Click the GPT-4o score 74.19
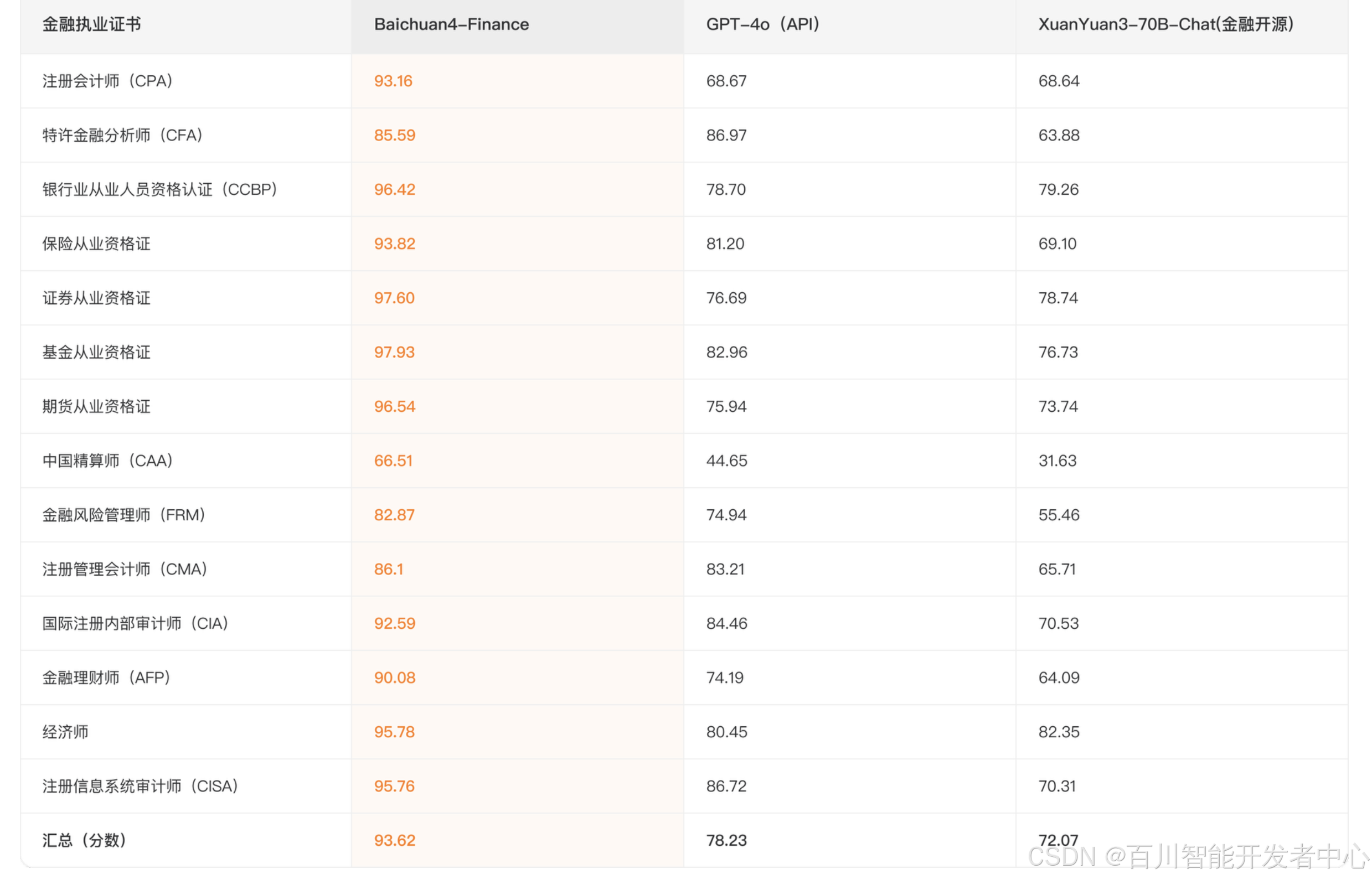The width and height of the screenshot is (1372, 879). click(725, 678)
